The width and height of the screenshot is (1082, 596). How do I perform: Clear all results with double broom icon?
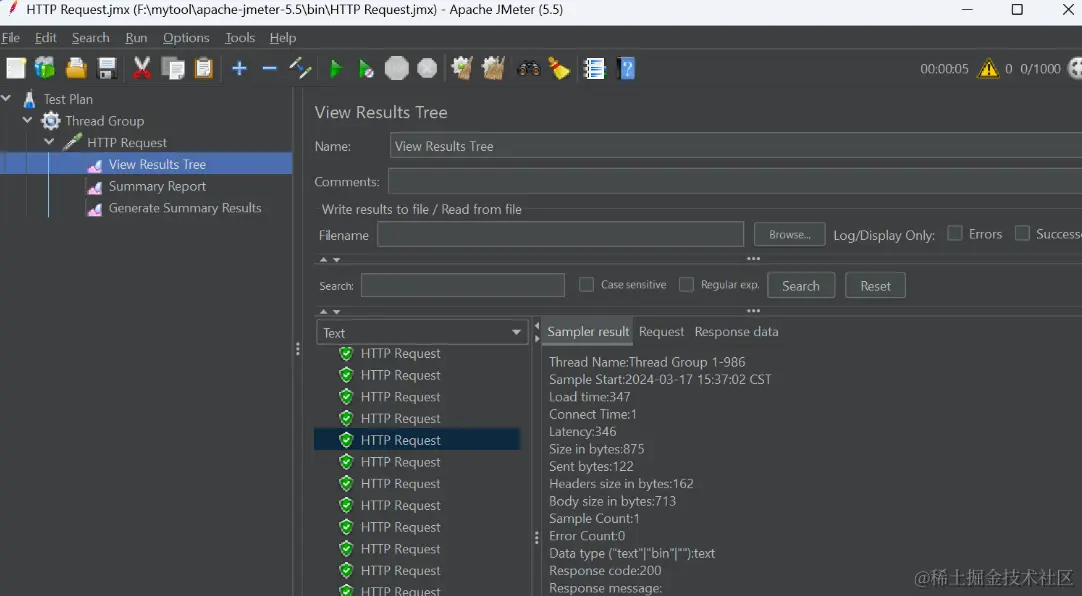point(493,68)
